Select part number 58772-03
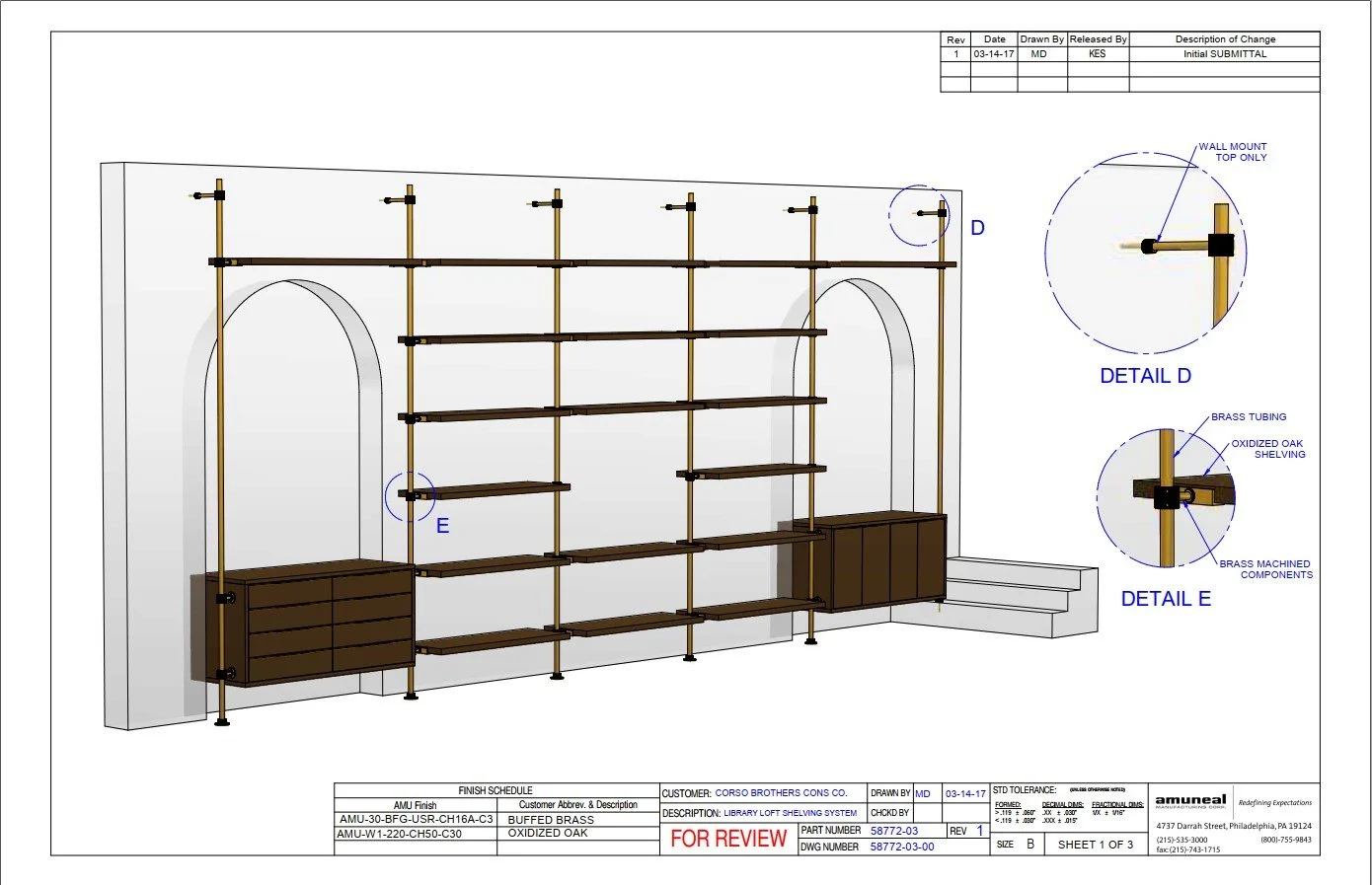Image resolution: width=1372 pixels, height=885 pixels. (894, 831)
